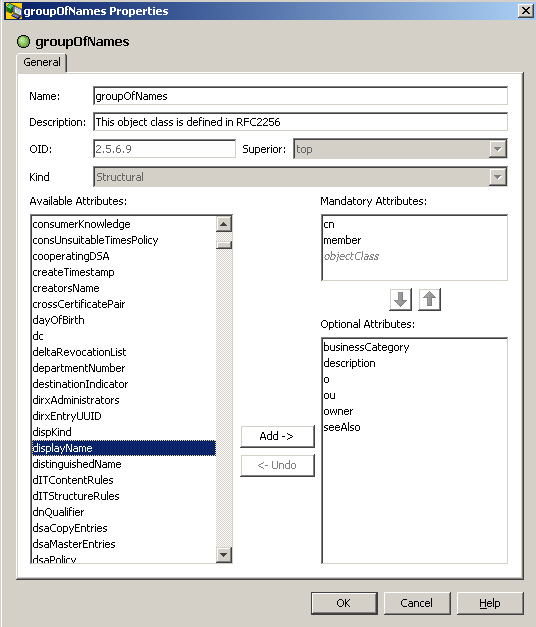This screenshot has height=627, width=536.
Task: Select member in Mandatory Attributes
Action: [414, 240]
